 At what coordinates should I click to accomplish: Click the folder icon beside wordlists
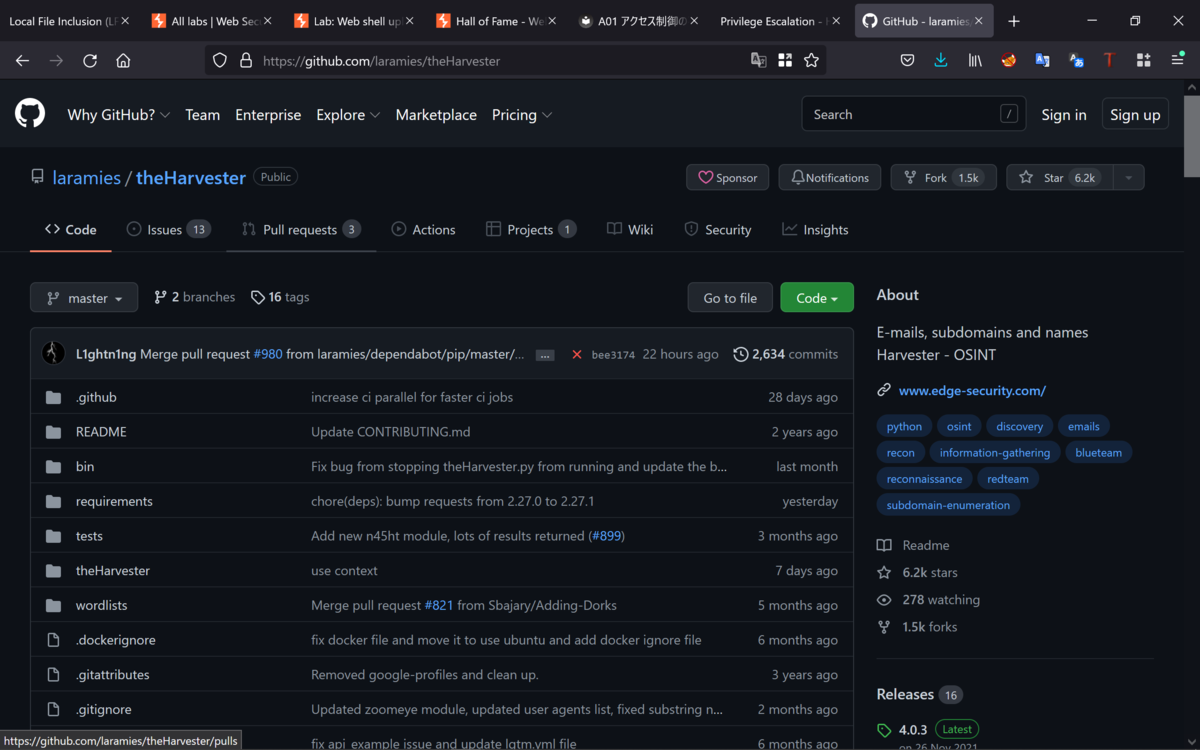click(53, 605)
